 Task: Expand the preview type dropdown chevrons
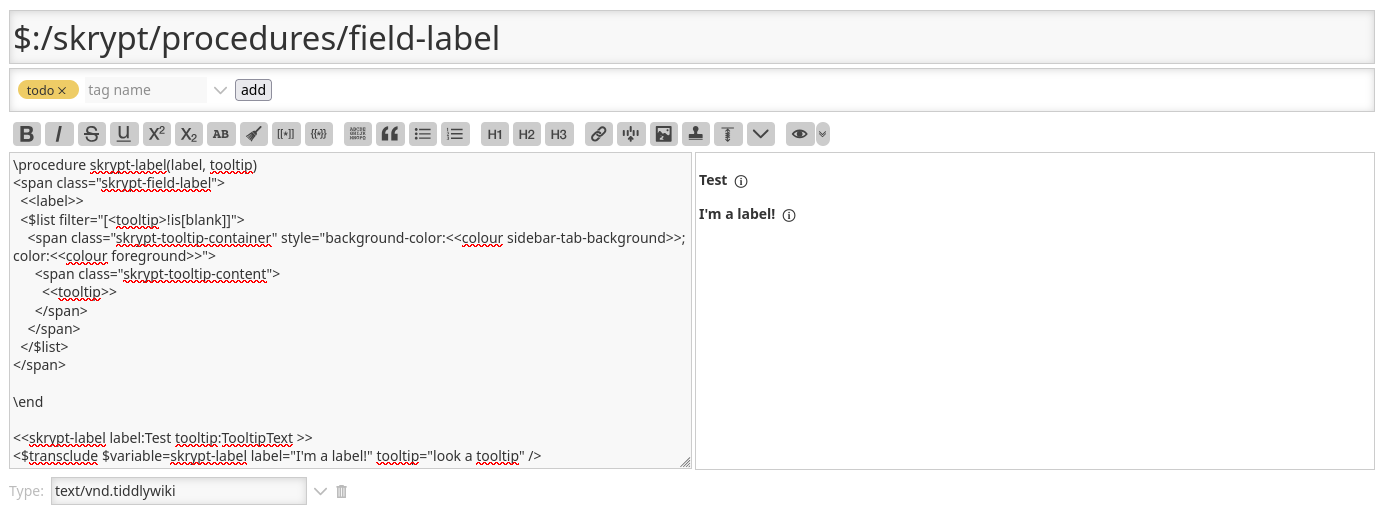(822, 134)
